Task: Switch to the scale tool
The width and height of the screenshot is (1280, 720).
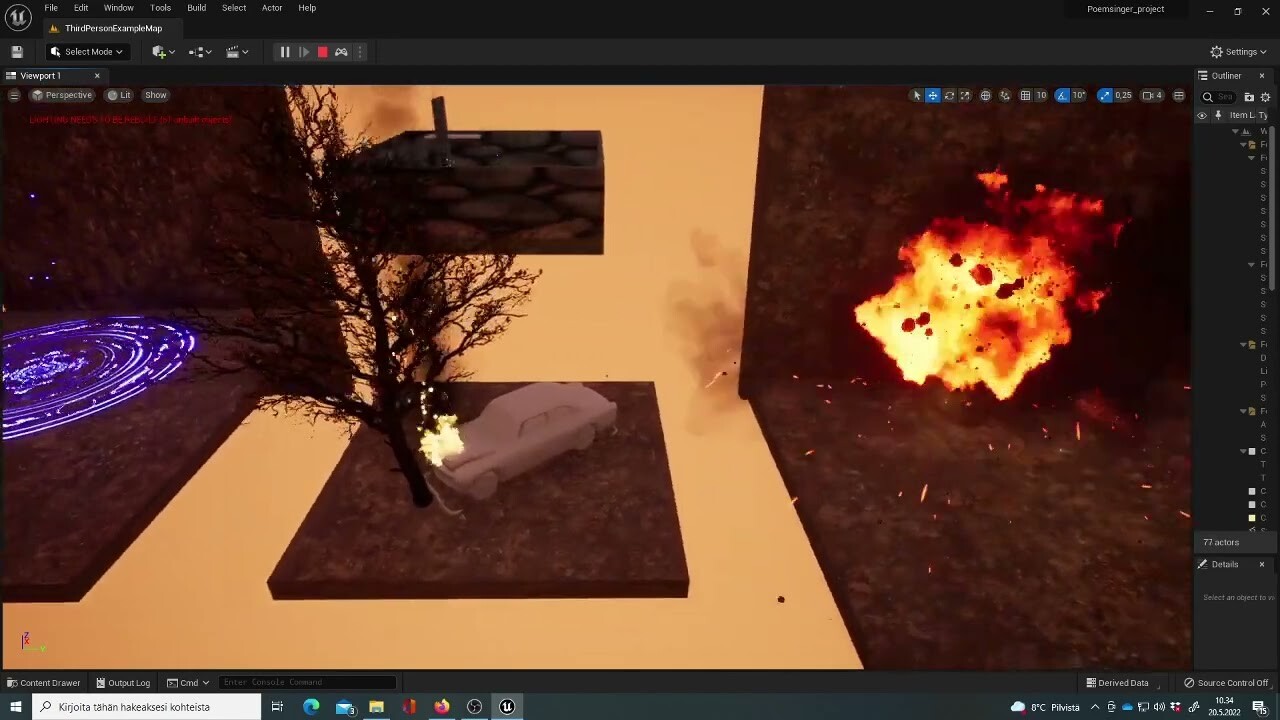Action: [x=965, y=95]
